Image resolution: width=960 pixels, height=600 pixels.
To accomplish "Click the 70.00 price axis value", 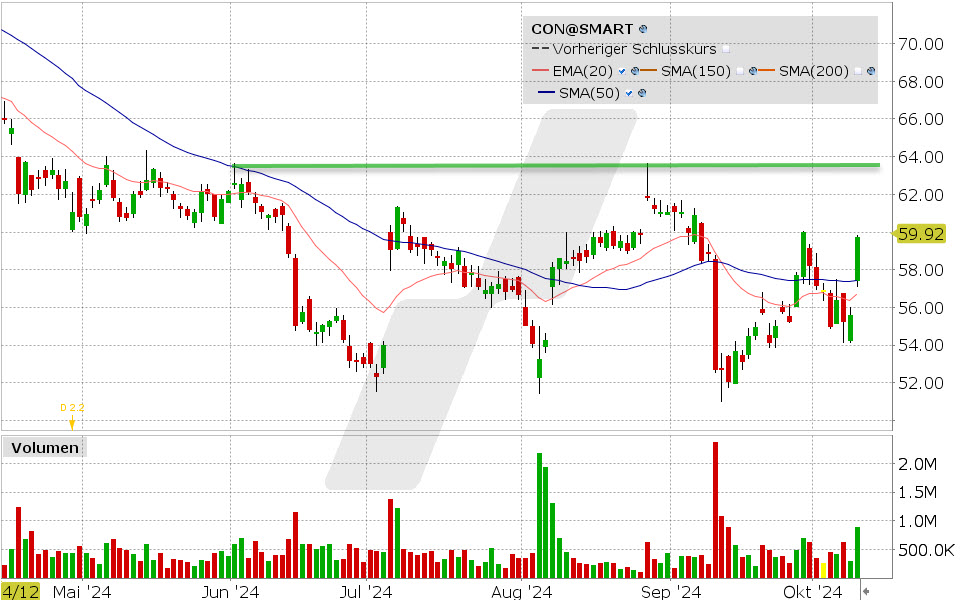I will point(921,44).
